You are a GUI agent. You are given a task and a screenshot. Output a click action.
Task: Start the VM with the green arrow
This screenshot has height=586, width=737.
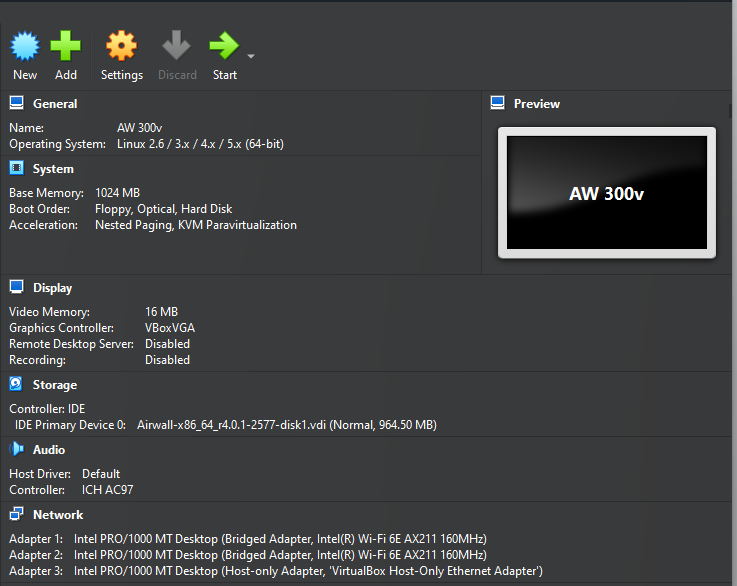pyautogui.click(x=224, y=46)
